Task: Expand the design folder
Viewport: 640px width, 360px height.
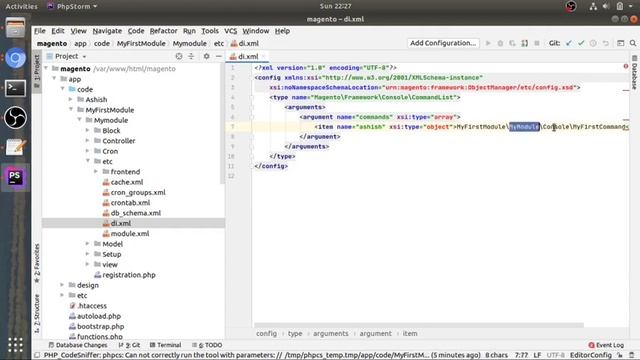Action: tap(62, 285)
